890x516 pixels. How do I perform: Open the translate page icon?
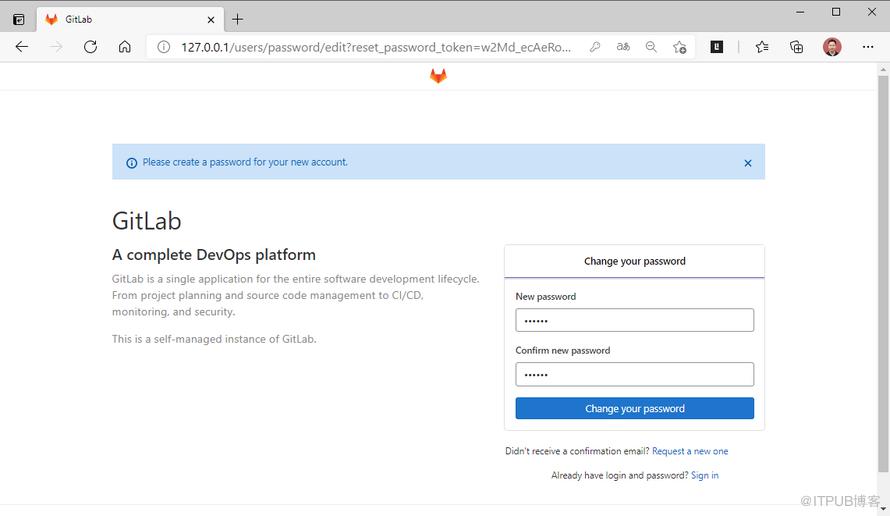click(623, 47)
